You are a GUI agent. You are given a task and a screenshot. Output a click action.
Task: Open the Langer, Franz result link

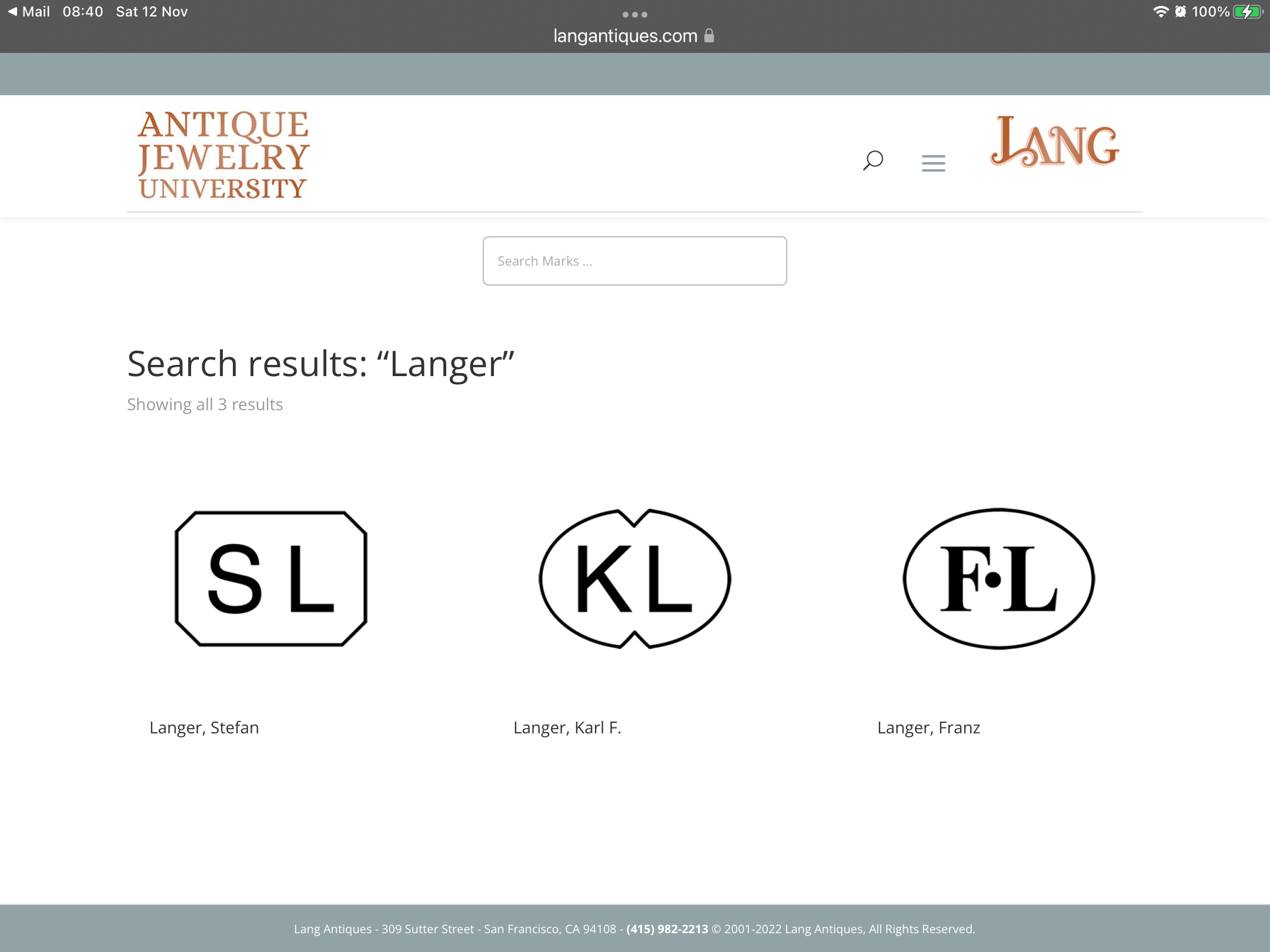pyautogui.click(x=928, y=728)
